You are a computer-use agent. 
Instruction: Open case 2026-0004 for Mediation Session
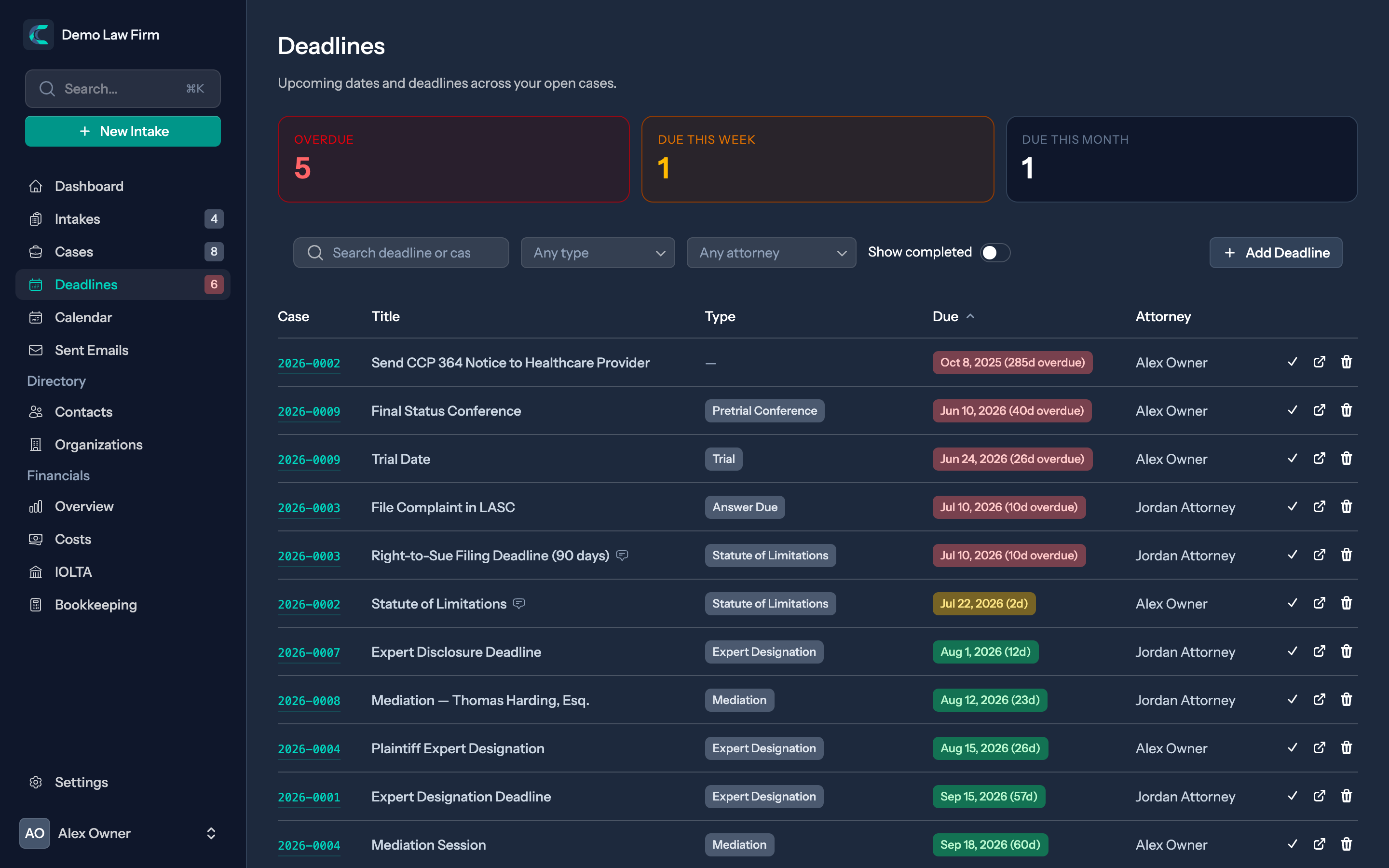tap(309, 845)
